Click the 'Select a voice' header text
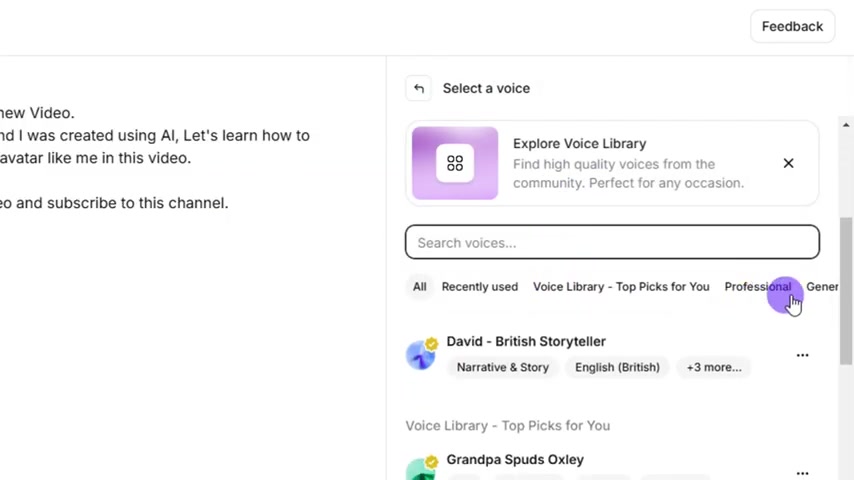Image resolution: width=854 pixels, height=480 pixels. tap(486, 88)
